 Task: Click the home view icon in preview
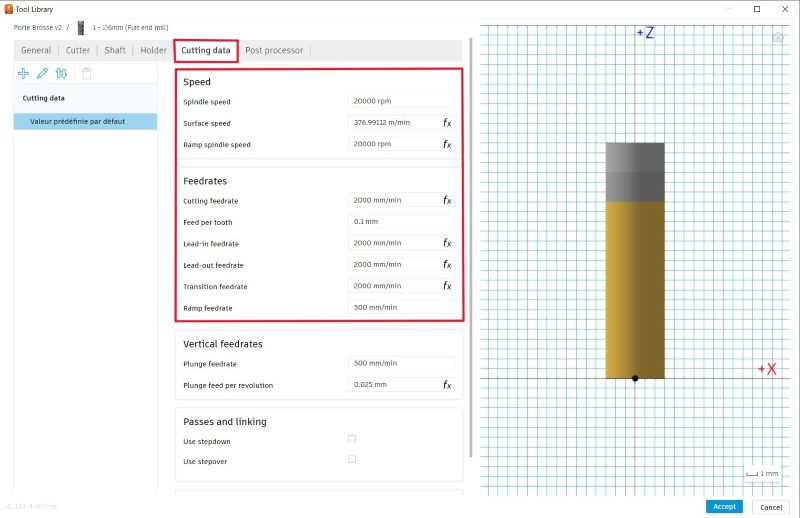click(x=777, y=37)
